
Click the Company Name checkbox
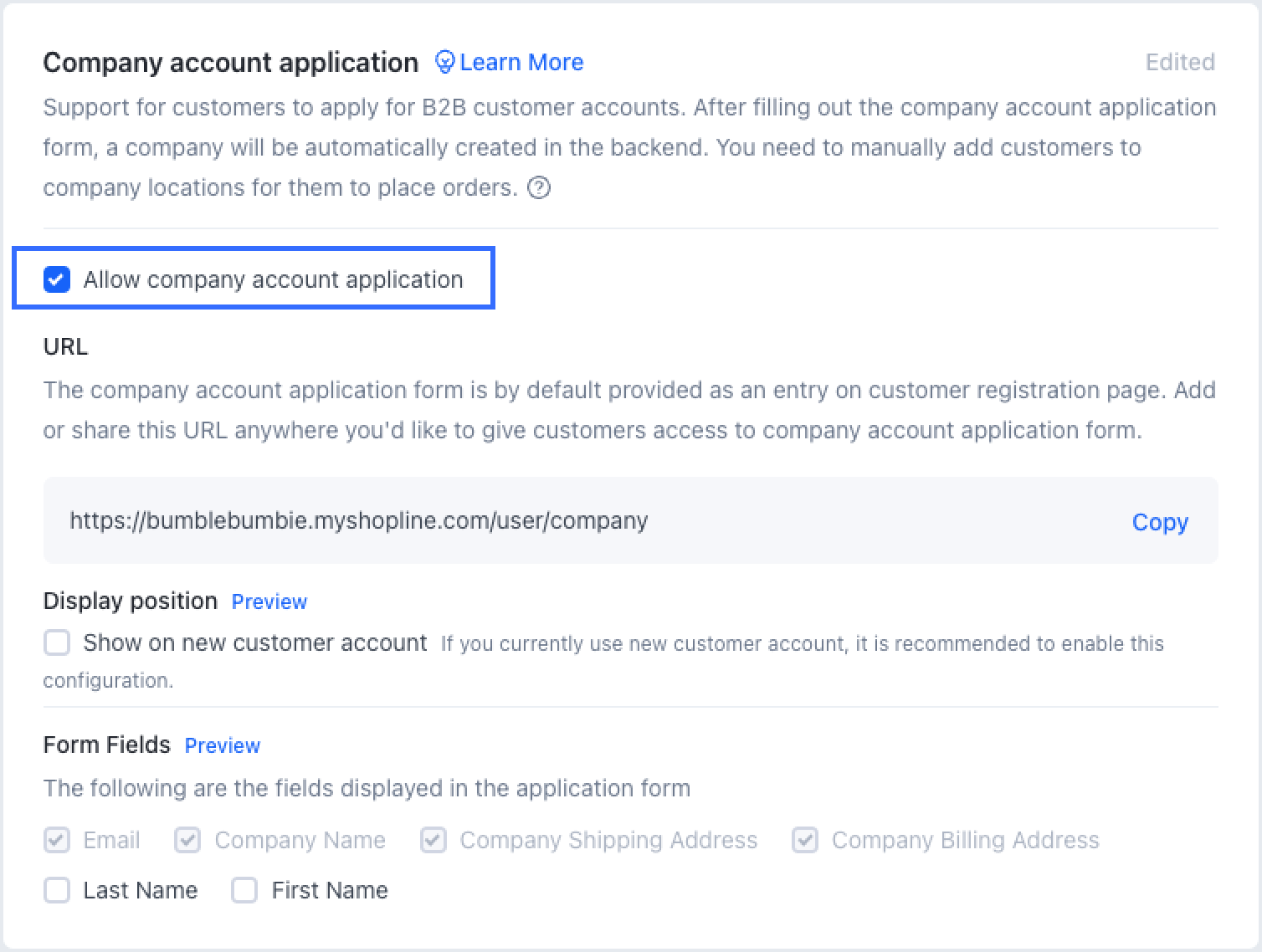coord(187,840)
